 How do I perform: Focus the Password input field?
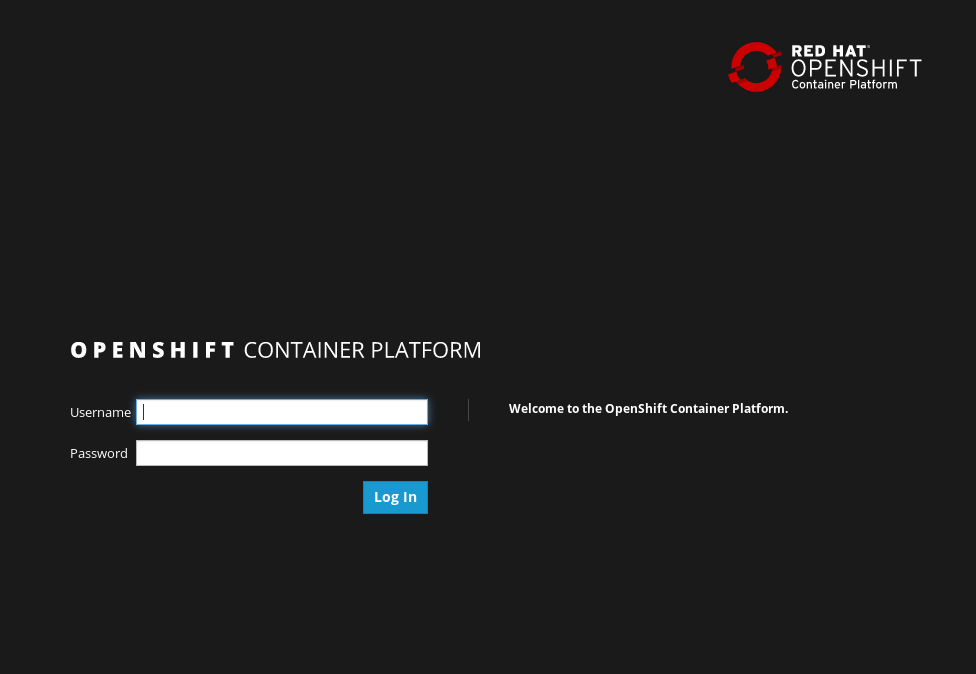[x=282, y=453]
